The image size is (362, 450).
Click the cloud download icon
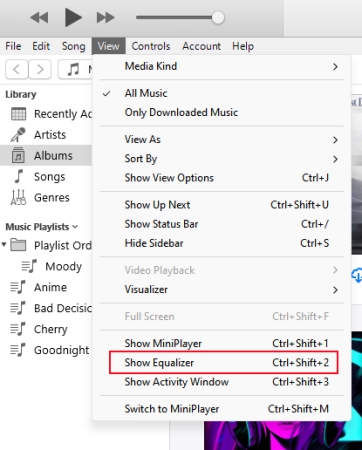[x=357, y=275]
